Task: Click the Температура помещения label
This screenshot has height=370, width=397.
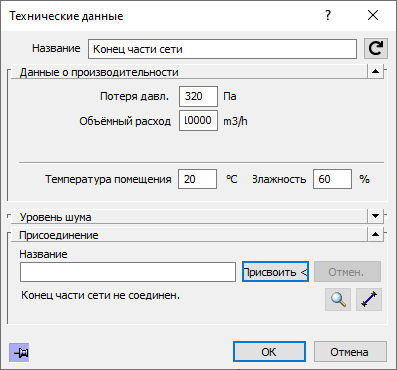Action: pyautogui.click(x=108, y=179)
